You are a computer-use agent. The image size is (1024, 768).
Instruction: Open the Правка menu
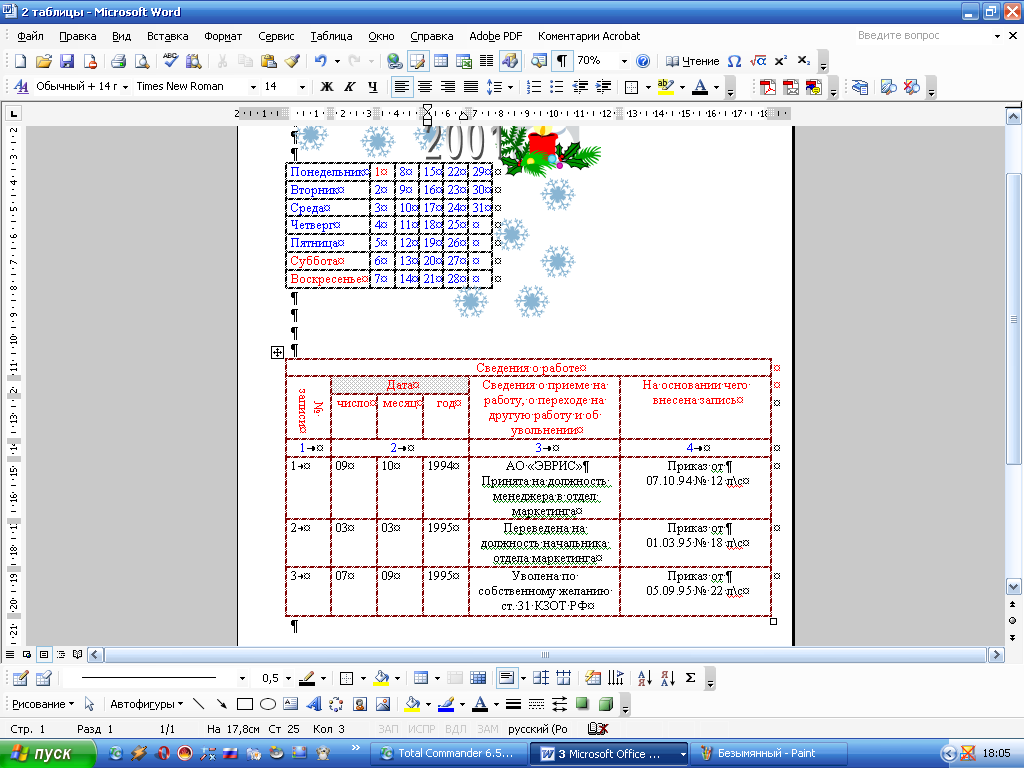(78, 36)
